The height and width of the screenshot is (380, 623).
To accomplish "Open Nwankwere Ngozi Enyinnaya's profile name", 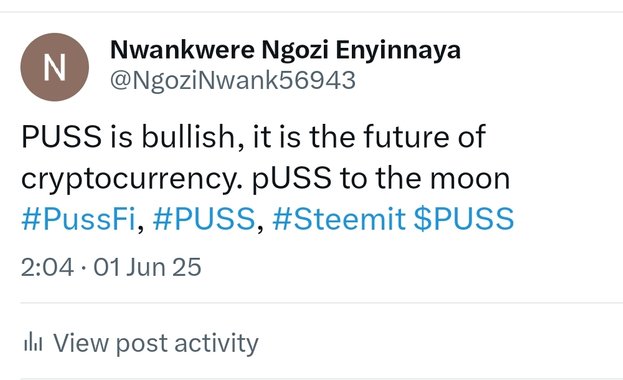I will point(285,50).
